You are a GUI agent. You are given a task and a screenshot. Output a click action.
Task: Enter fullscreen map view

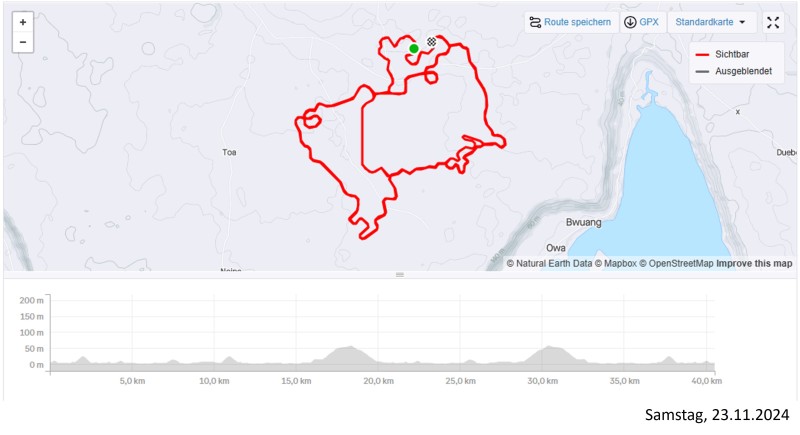pos(773,22)
